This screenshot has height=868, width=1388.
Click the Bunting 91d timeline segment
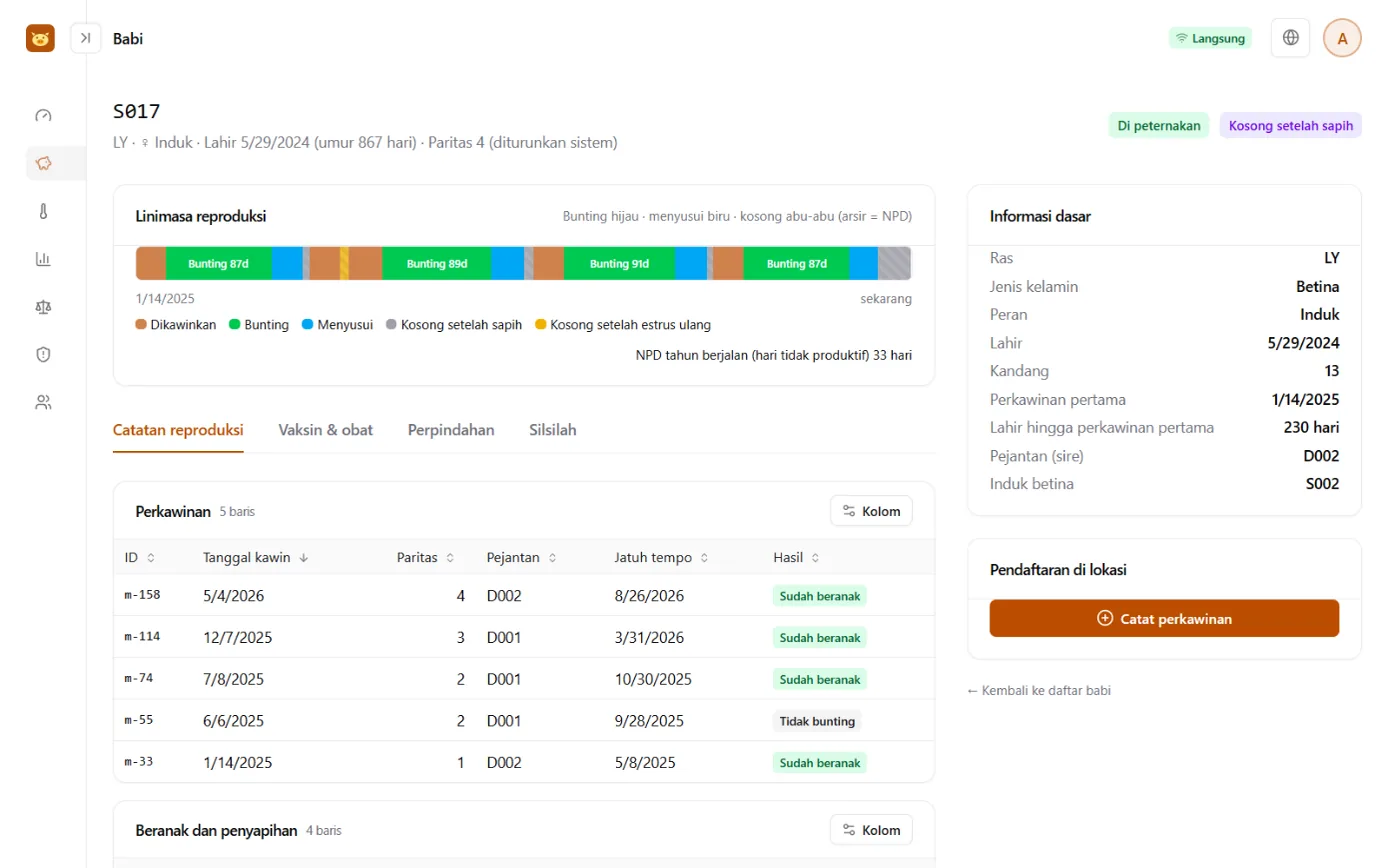tap(619, 264)
